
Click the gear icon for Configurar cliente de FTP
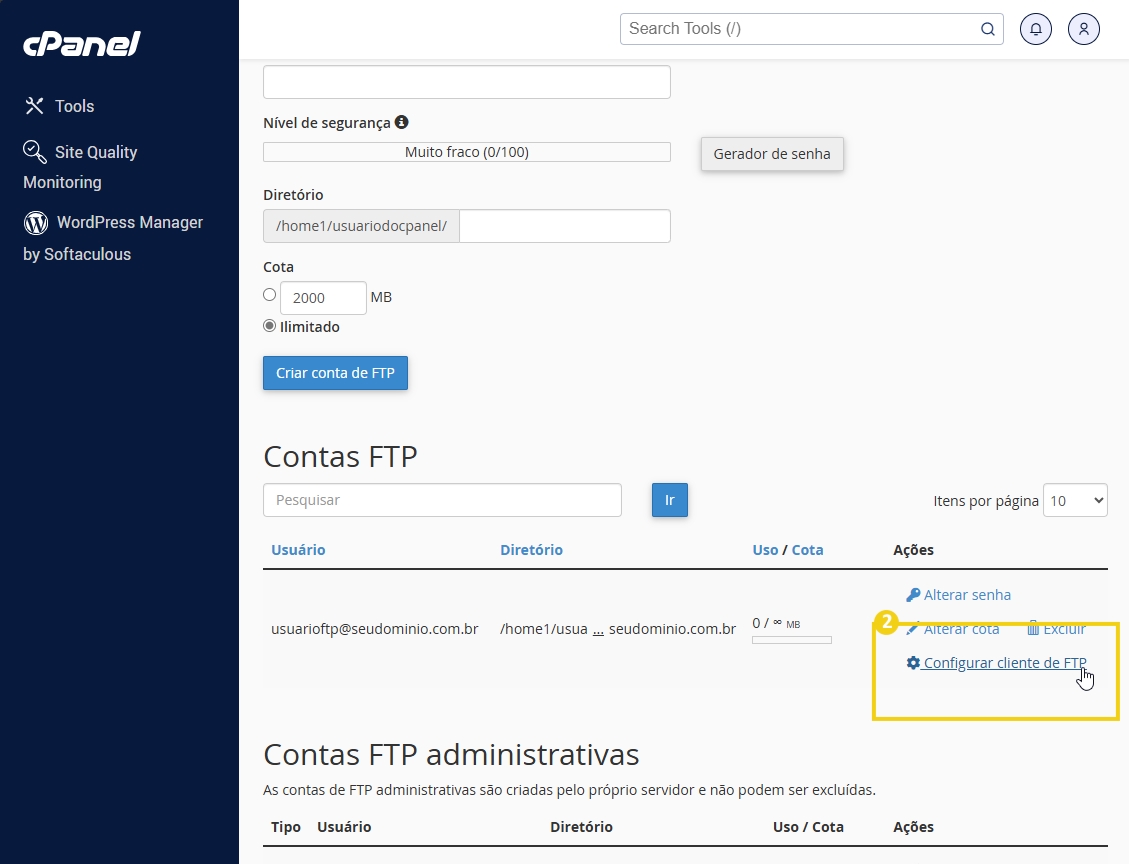(913, 662)
